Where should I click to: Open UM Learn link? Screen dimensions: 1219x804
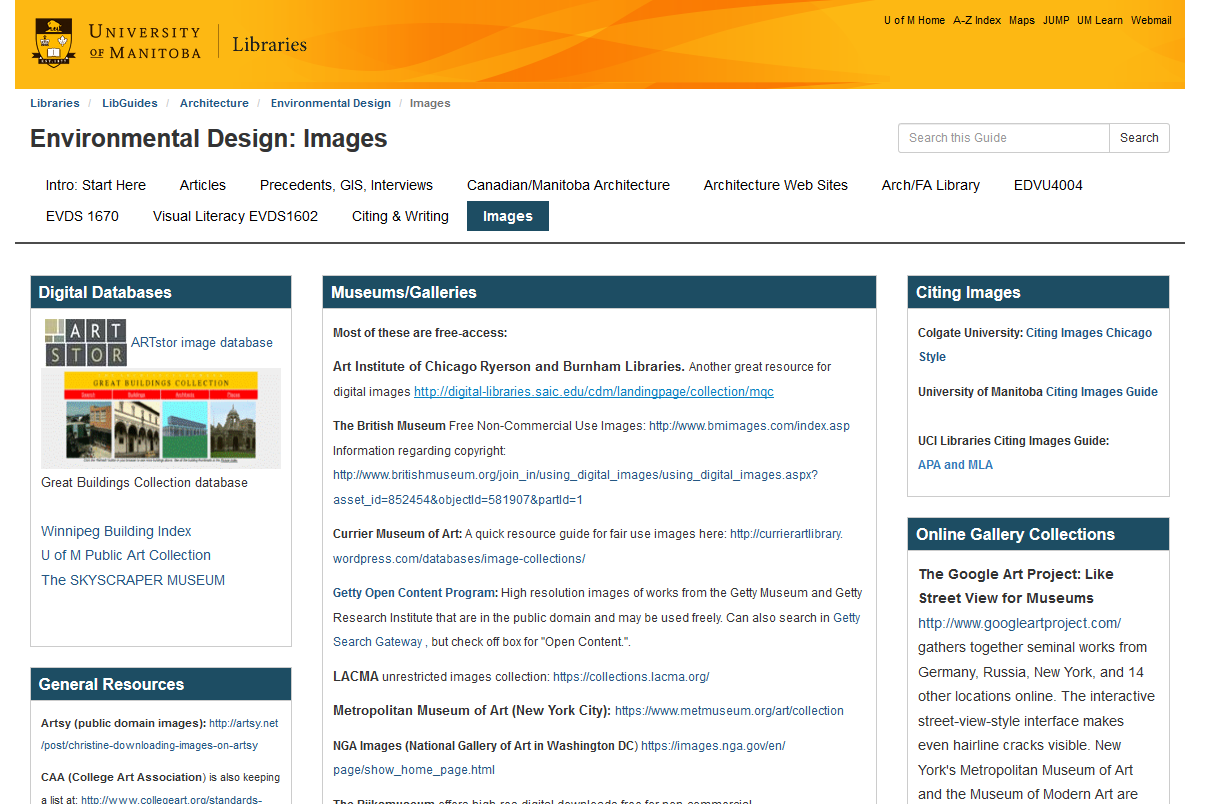(1100, 20)
